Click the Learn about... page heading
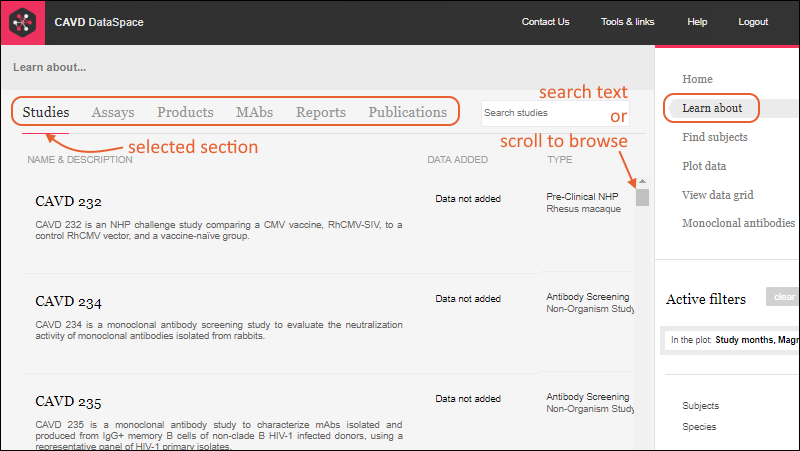This screenshot has width=800, height=451. point(49,67)
